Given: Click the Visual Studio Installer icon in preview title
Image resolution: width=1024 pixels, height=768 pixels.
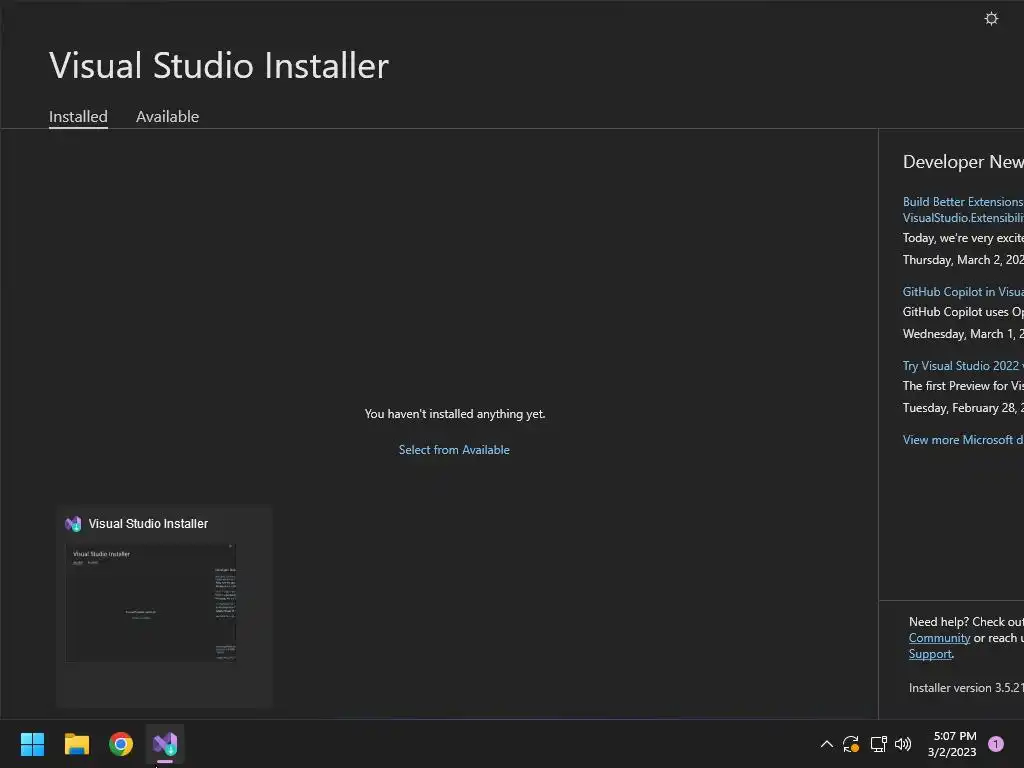Looking at the screenshot, I should point(73,524).
